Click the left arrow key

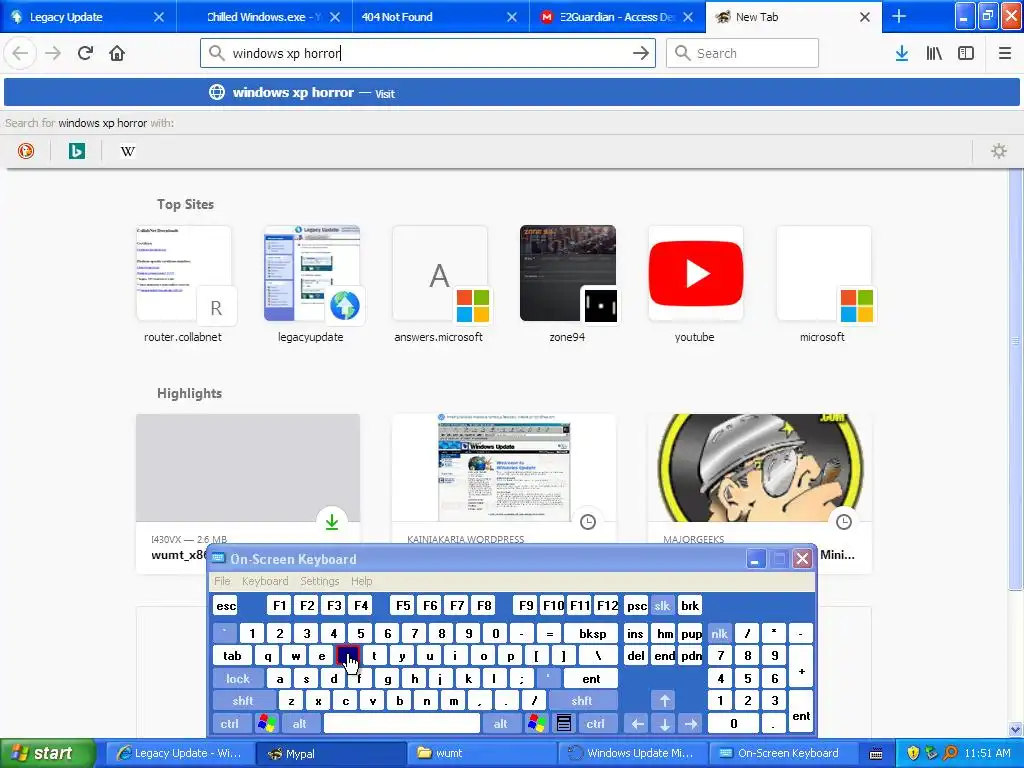(637, 724)
